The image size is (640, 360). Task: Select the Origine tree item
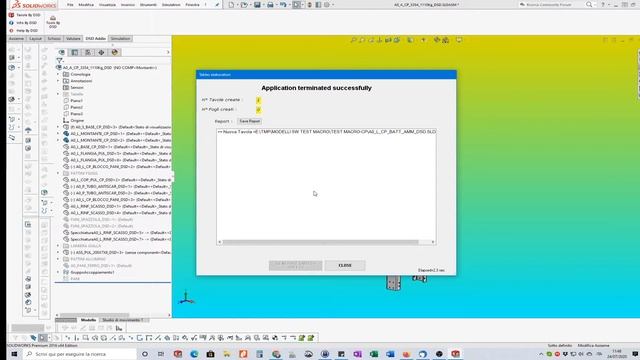tap(77, 120)
